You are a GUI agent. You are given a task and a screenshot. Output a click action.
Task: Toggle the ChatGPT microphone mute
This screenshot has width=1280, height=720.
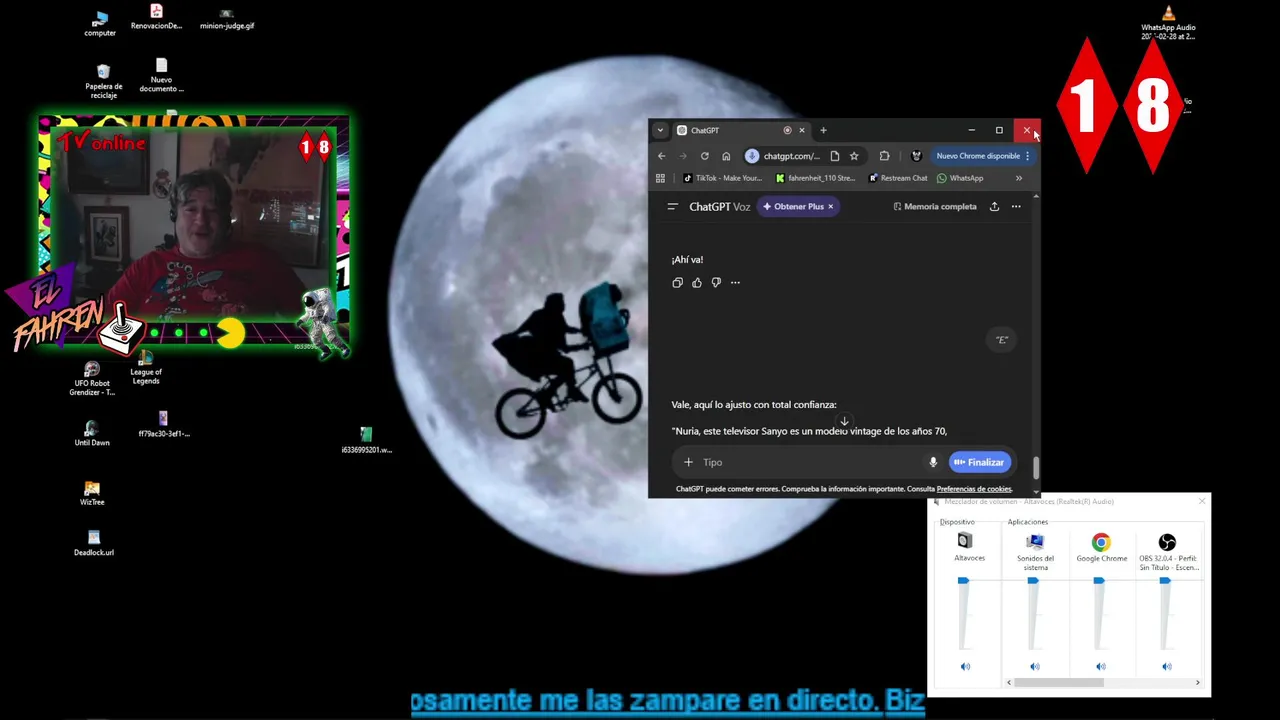[x=933, y=462]
